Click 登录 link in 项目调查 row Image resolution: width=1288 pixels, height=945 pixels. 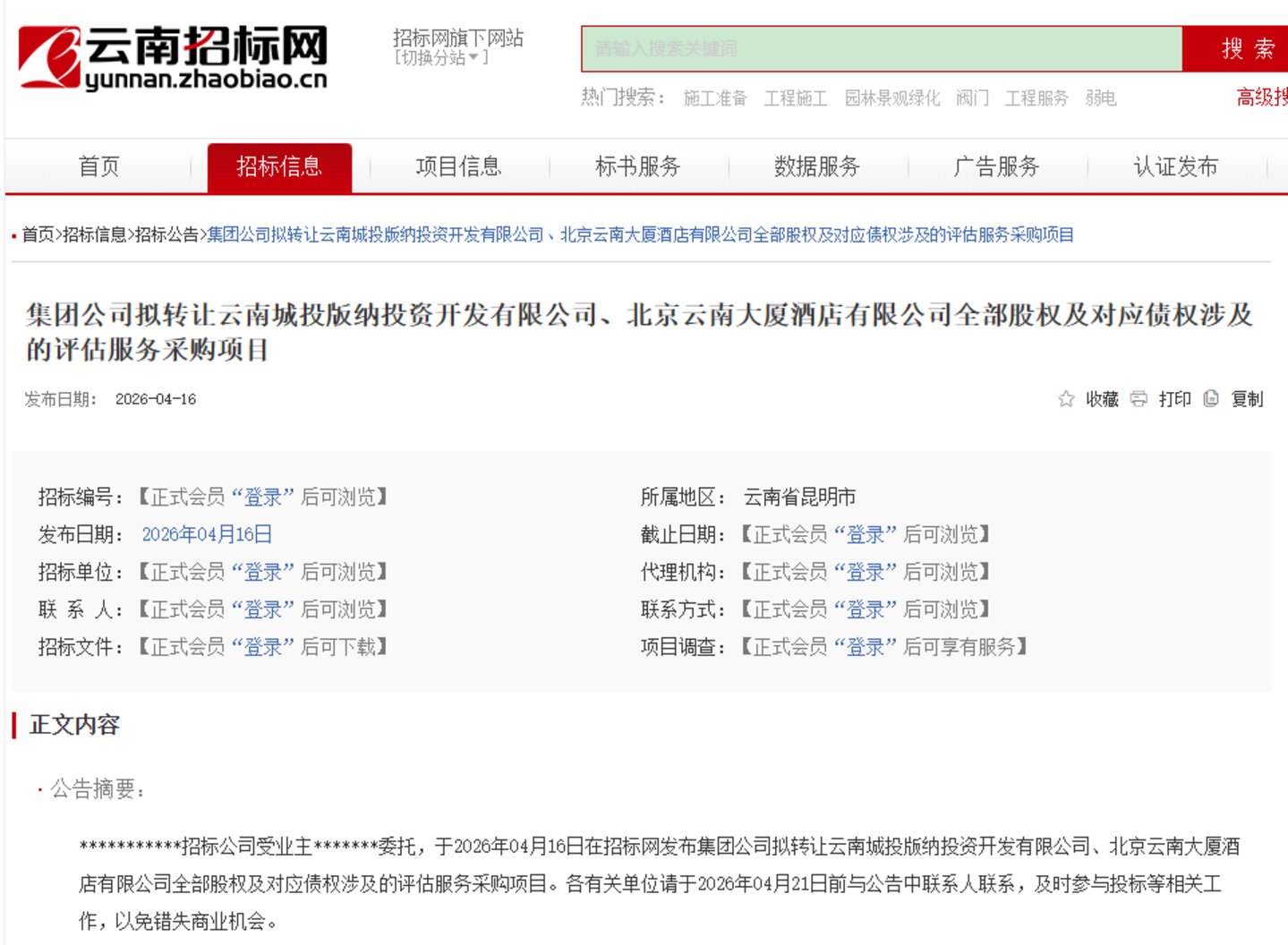point(866,647)
